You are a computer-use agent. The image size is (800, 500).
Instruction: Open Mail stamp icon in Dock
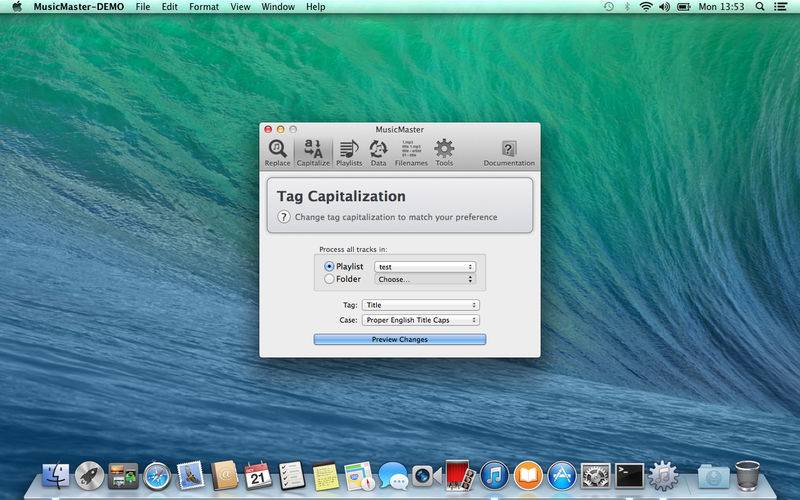click(x=190, y=476)
